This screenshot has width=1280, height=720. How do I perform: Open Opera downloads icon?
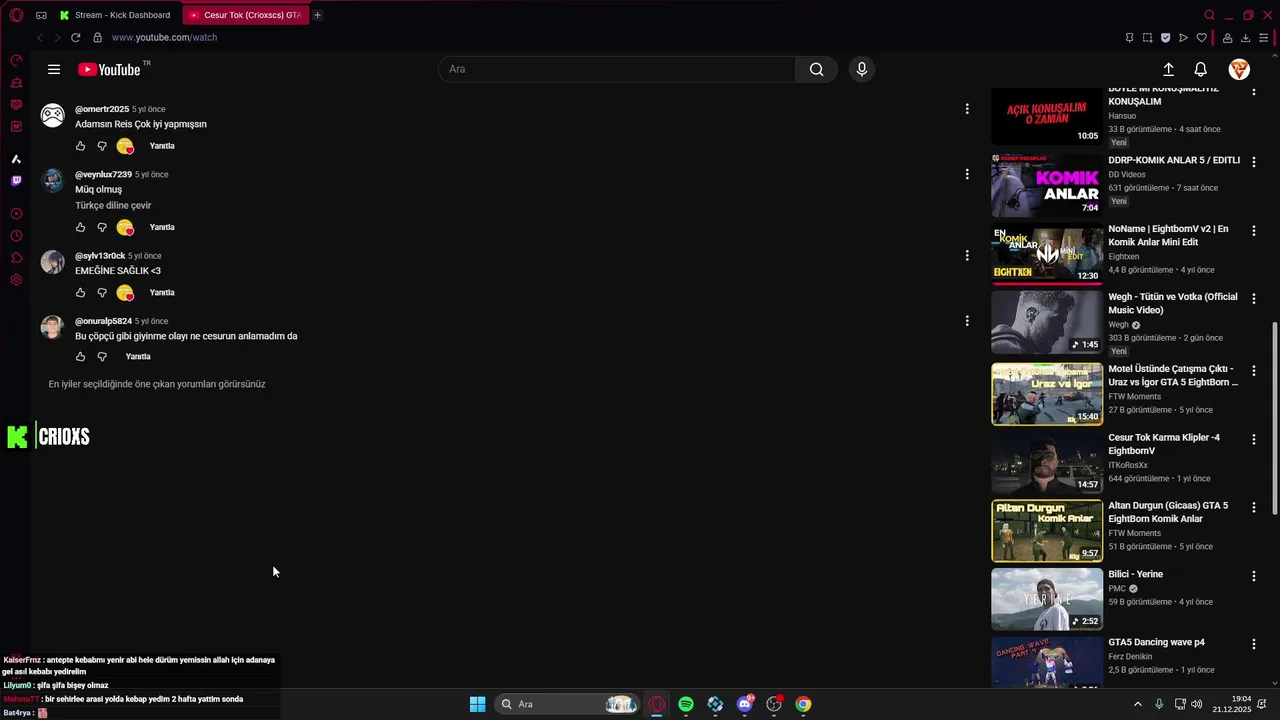[x=1246, y=38]
